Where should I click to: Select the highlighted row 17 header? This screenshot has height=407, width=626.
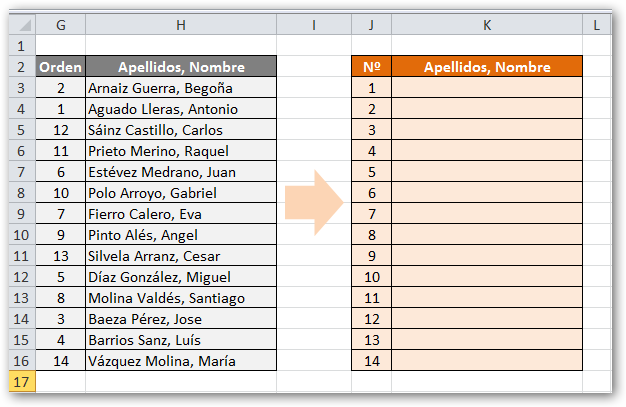21,382
